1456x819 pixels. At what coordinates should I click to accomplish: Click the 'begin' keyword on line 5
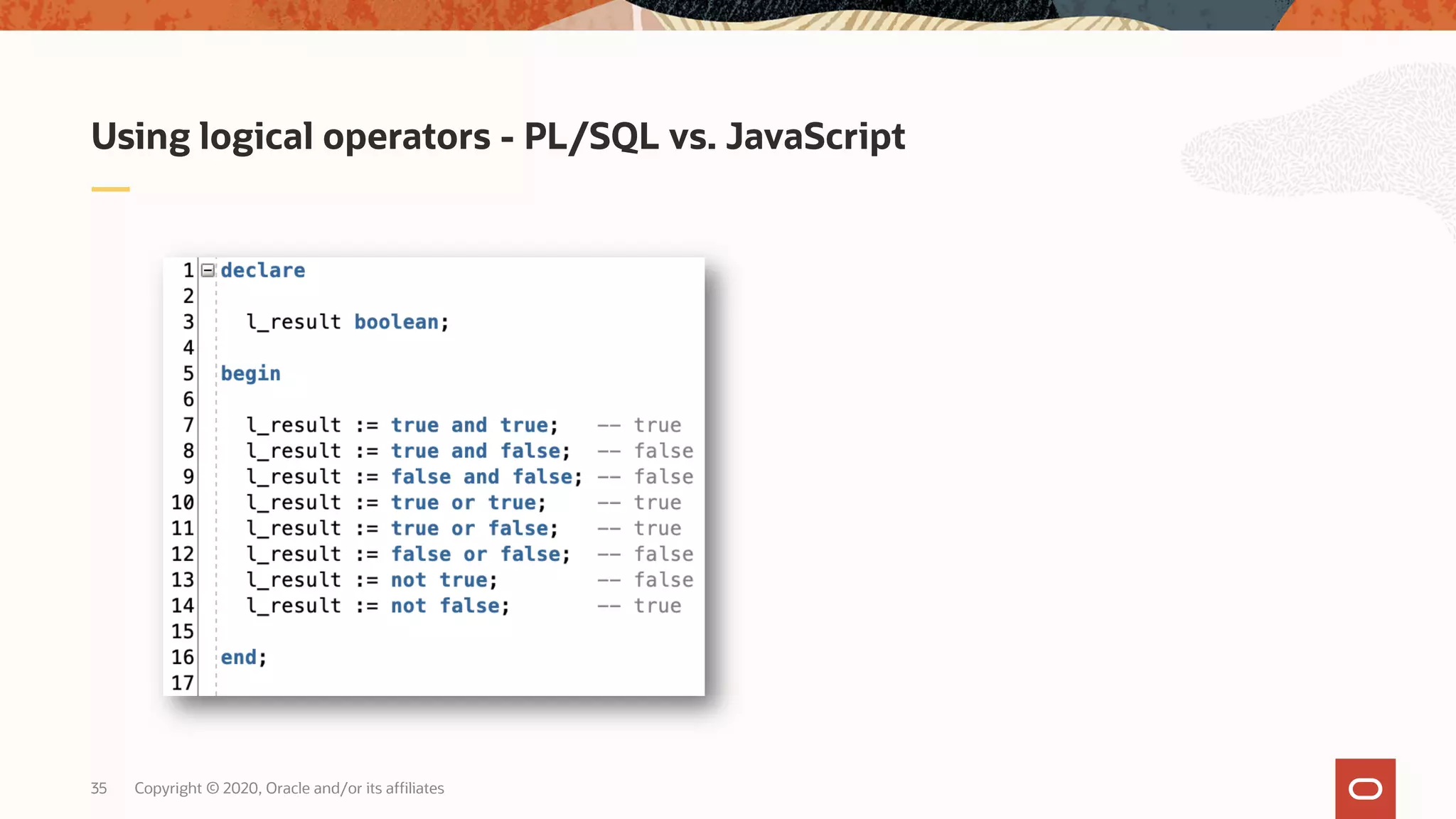tap(250, 374)
